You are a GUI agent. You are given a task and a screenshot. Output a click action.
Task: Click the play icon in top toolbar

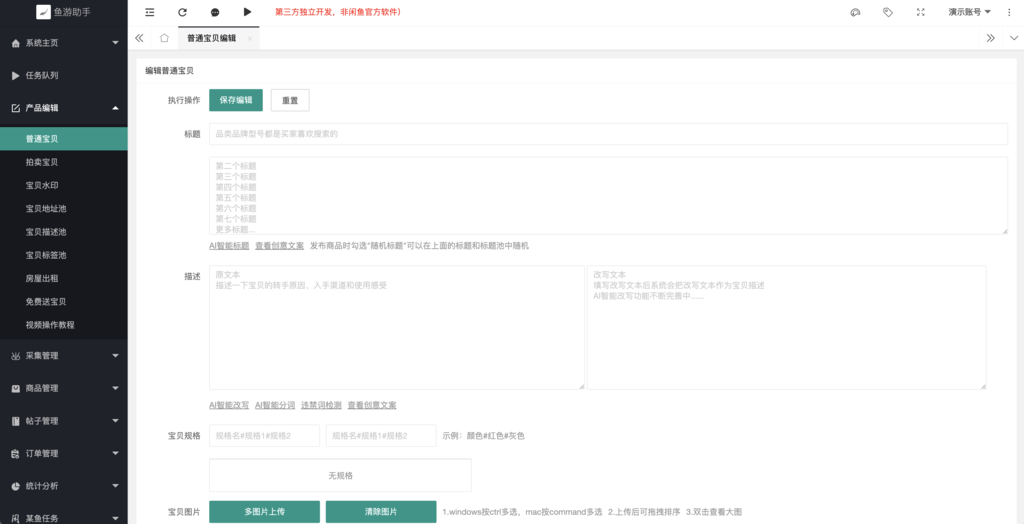click(x=248, y=12)
